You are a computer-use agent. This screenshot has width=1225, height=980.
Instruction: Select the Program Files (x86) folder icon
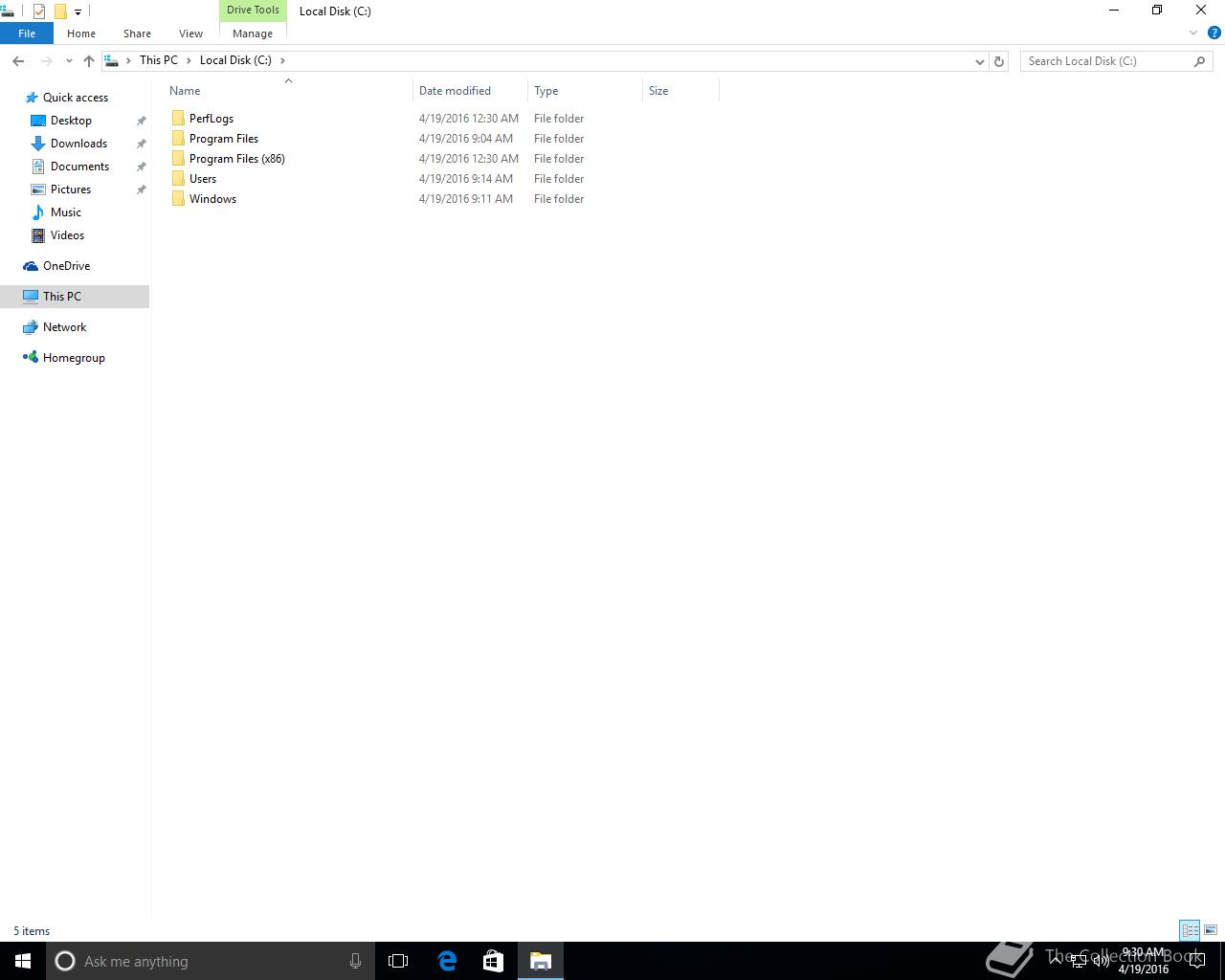[178, 159]
